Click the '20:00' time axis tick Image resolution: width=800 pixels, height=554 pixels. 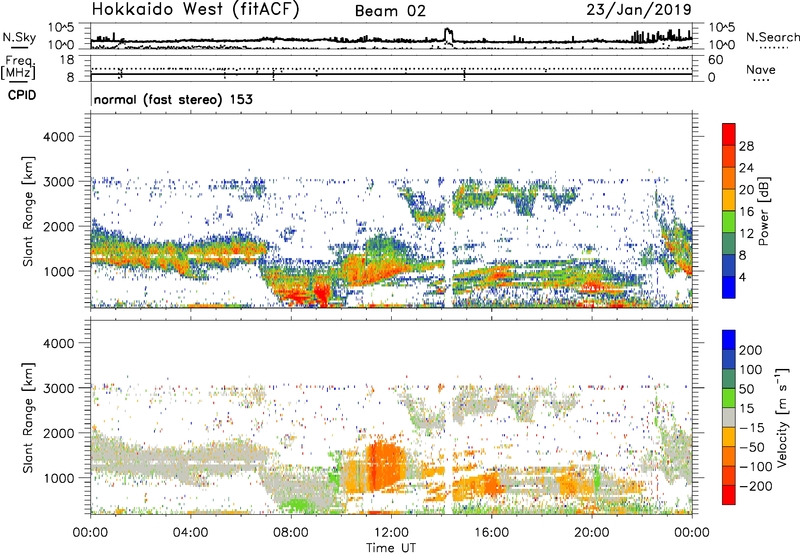(x=591, y=533)
